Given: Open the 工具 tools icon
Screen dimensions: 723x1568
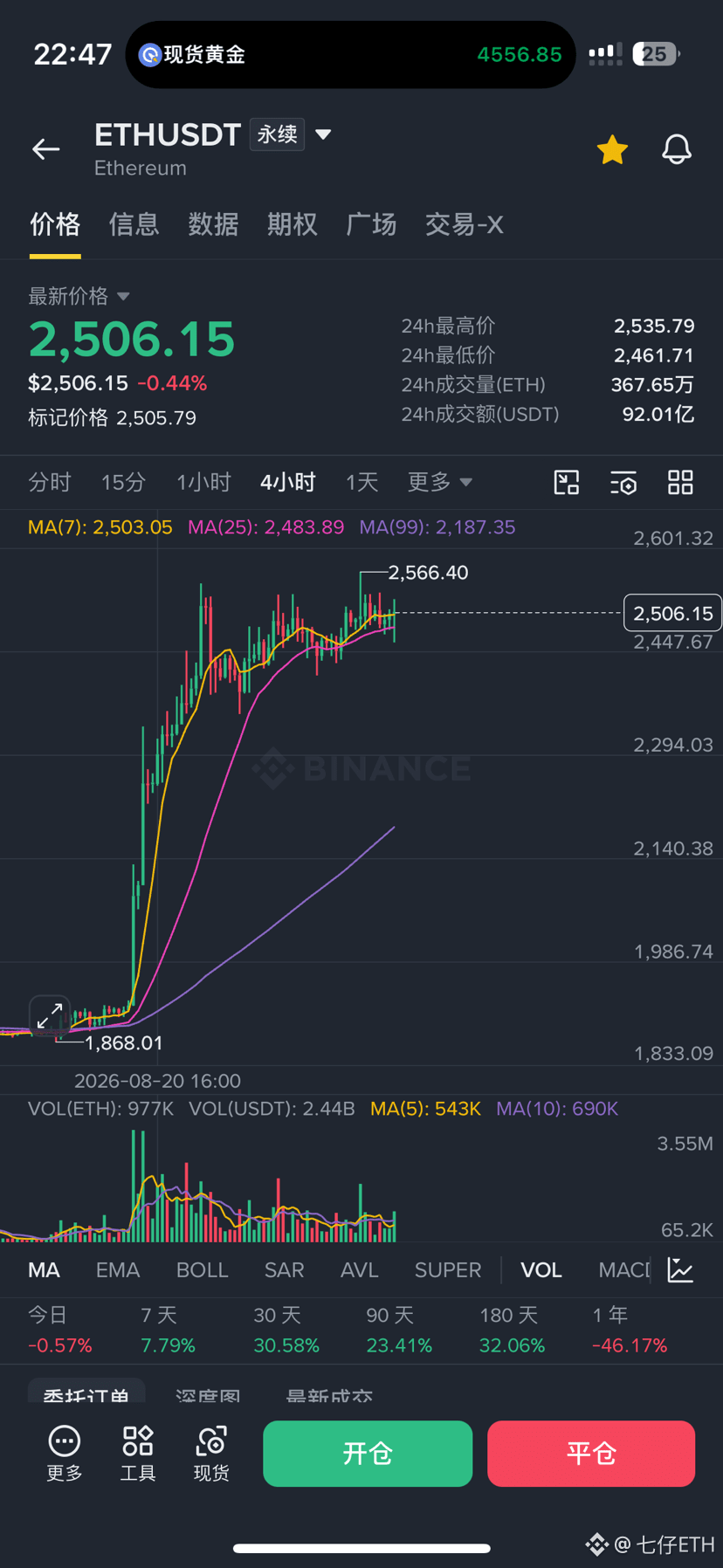Looking at the screenshot, I should tap(138, 1454).
